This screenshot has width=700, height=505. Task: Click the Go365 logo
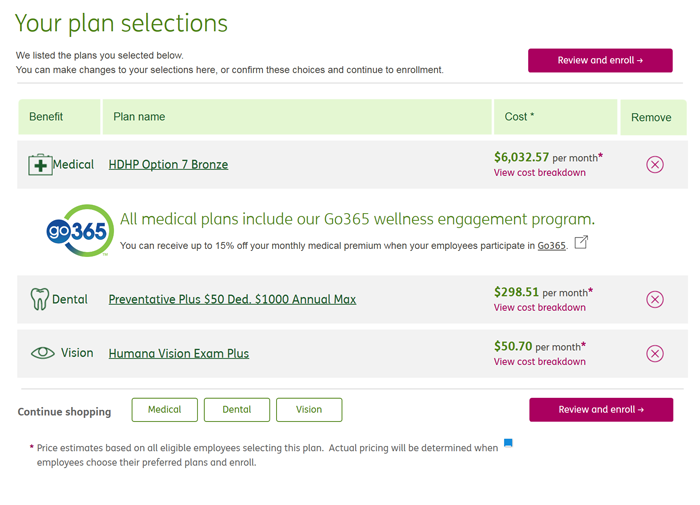(x=80, y=230)
